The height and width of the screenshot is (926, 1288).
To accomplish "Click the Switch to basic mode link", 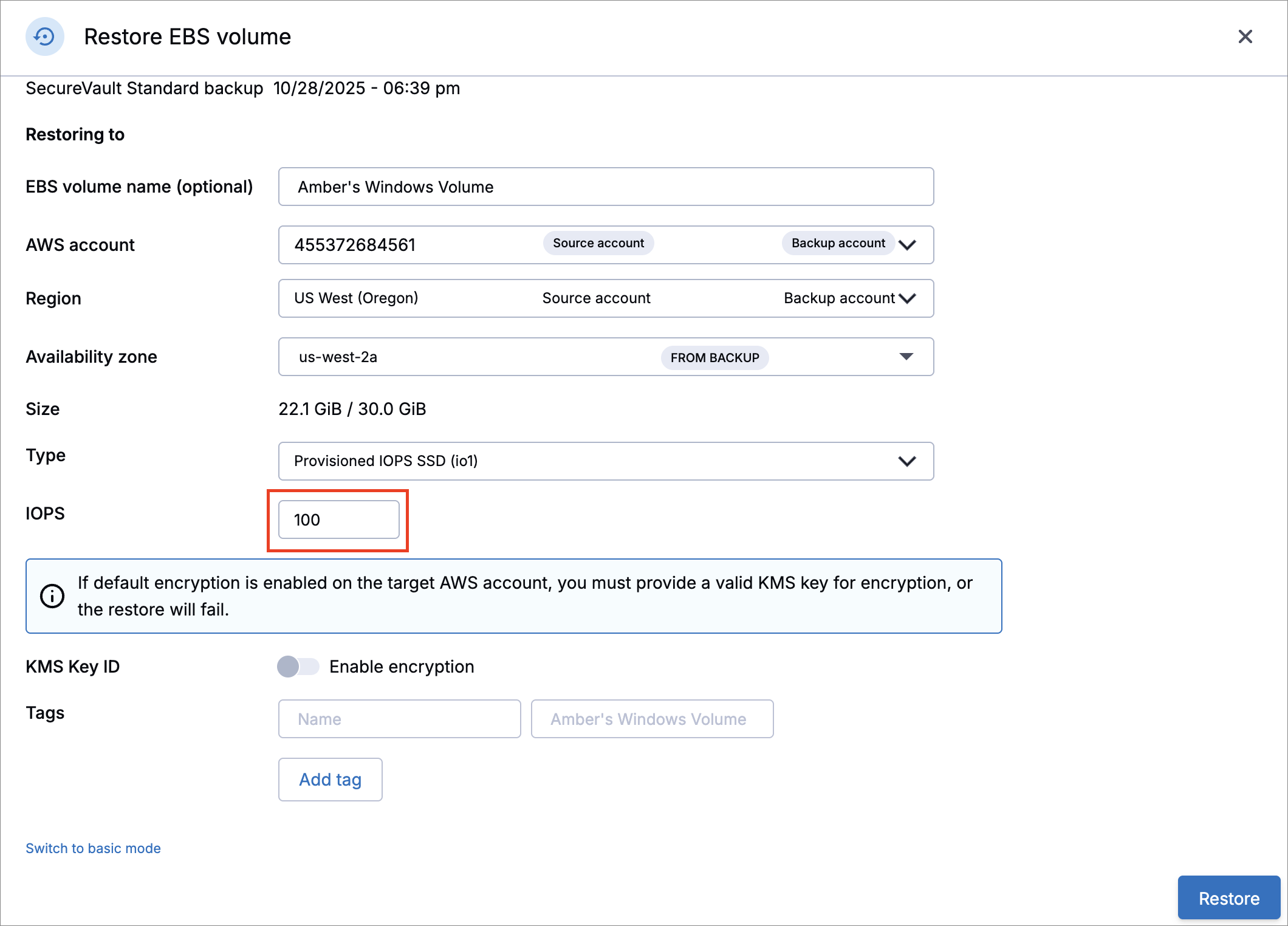I will [x=93, y=848].
